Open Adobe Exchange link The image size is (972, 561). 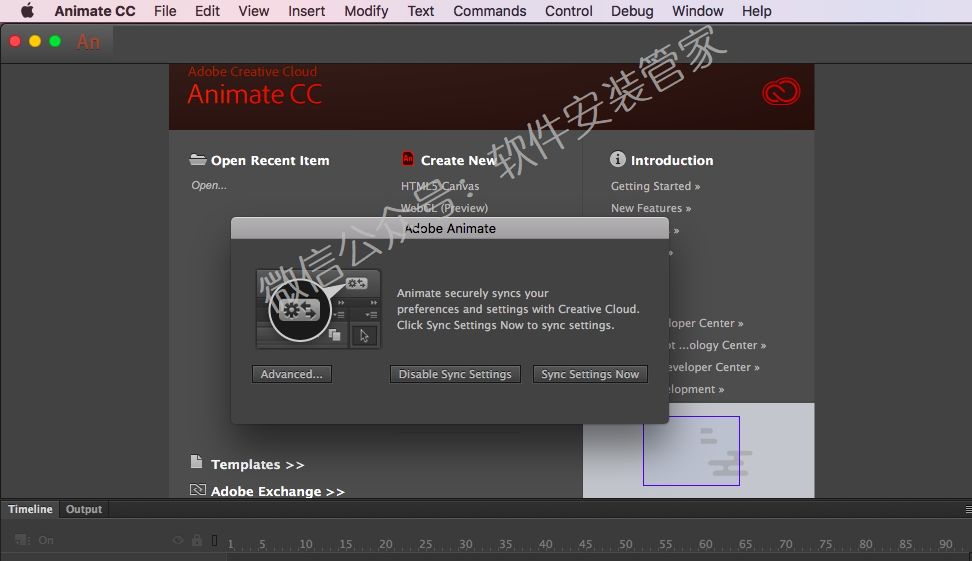(x=277, y=491)
